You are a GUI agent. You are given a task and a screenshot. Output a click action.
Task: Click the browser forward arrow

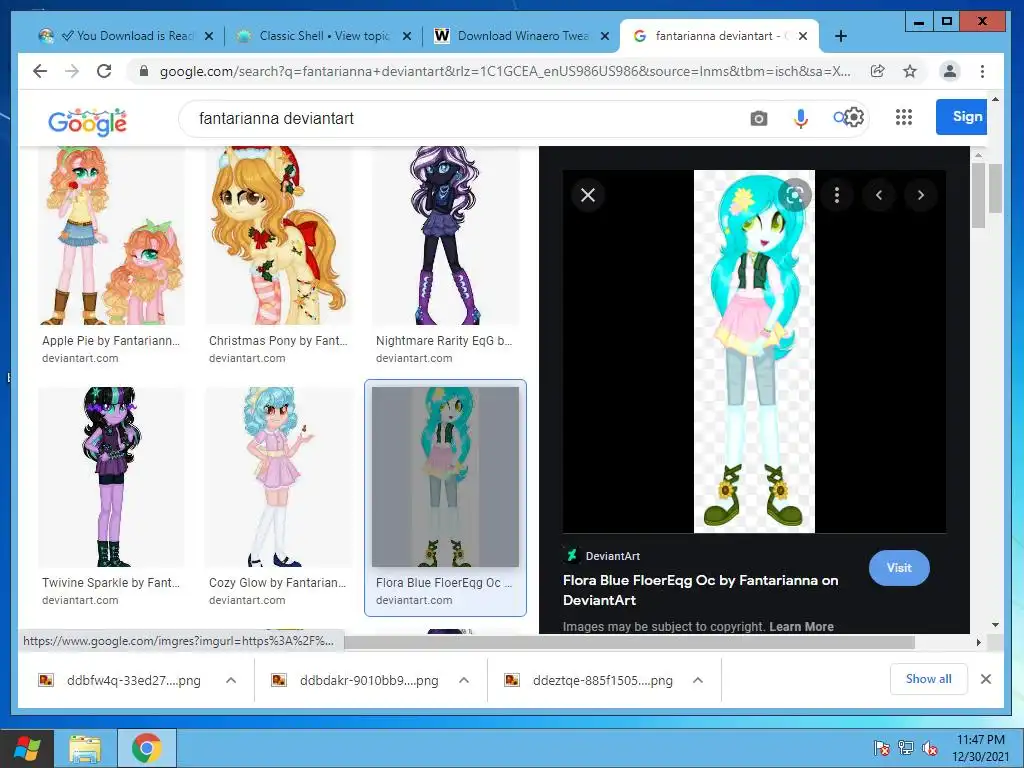(72, 71)
